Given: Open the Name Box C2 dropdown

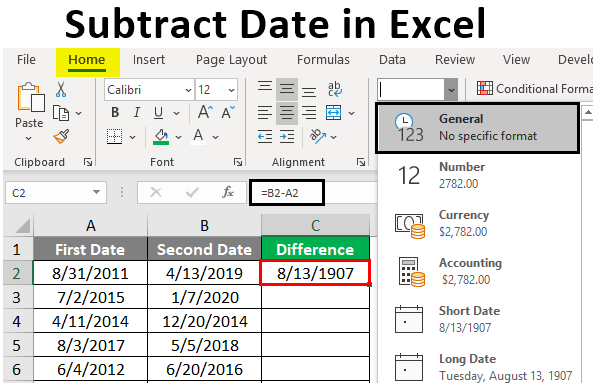Looking at the screenshot, I should click(x=96, y=192).
